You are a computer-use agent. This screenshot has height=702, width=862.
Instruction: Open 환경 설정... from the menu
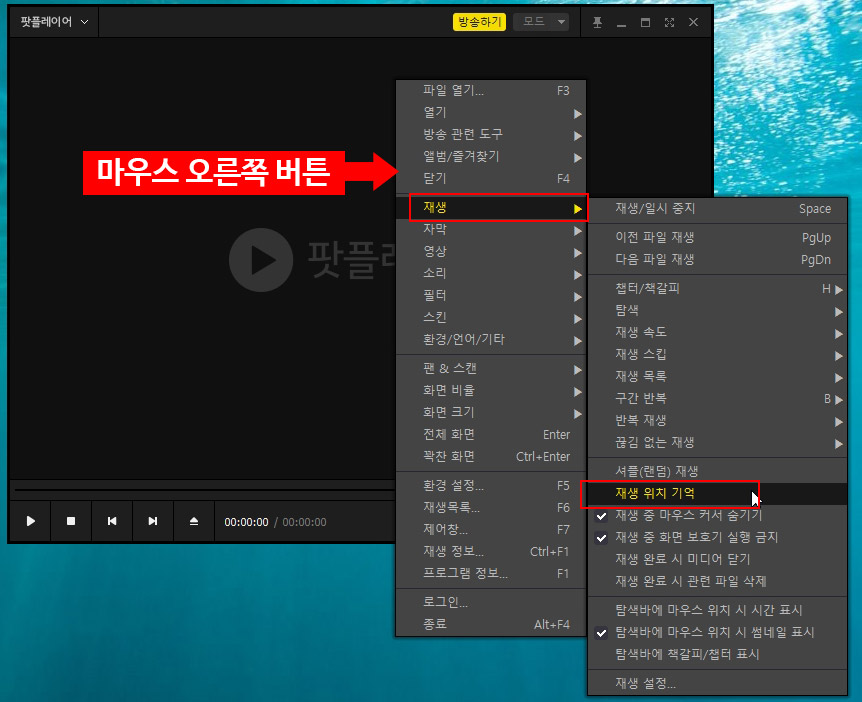pyautogui.click(x=491, y=485)
